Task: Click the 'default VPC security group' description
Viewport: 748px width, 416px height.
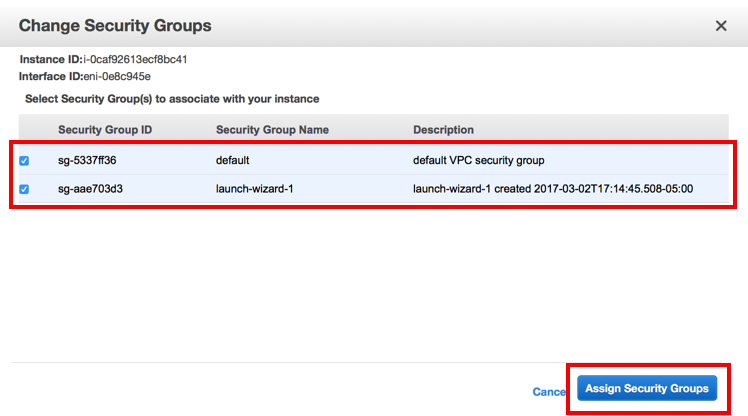Action: [480, 160]
